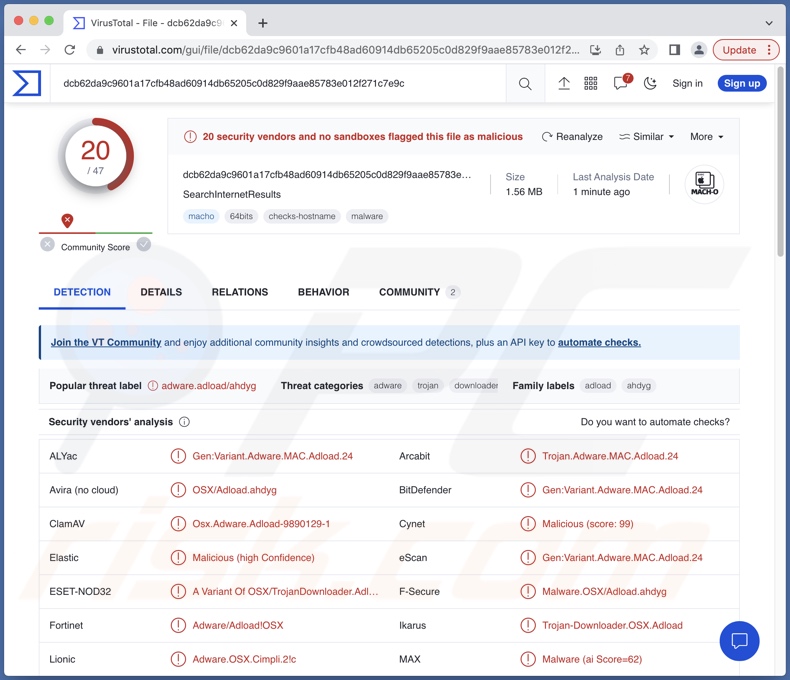Switch to the BEHAVIOR tab
This screenshot has width=790, height=680.
click(323, 292)
